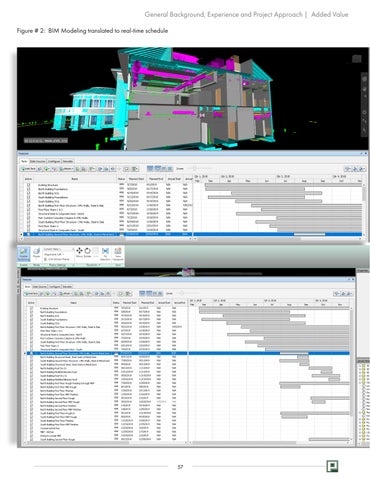
Task: Click the Enable Sectioning ribbon icon
Action: coord(24,255)
